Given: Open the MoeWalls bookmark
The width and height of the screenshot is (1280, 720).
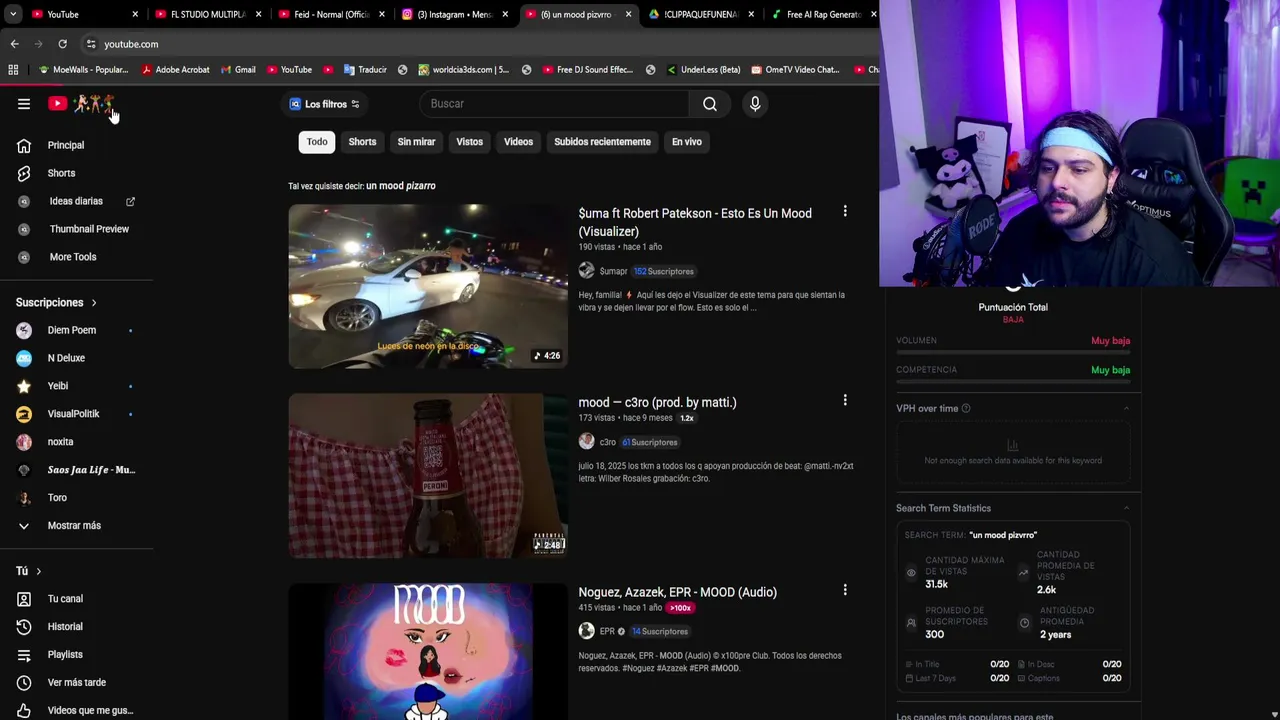Looking at the screenshot, I should [x=83, y=70].
